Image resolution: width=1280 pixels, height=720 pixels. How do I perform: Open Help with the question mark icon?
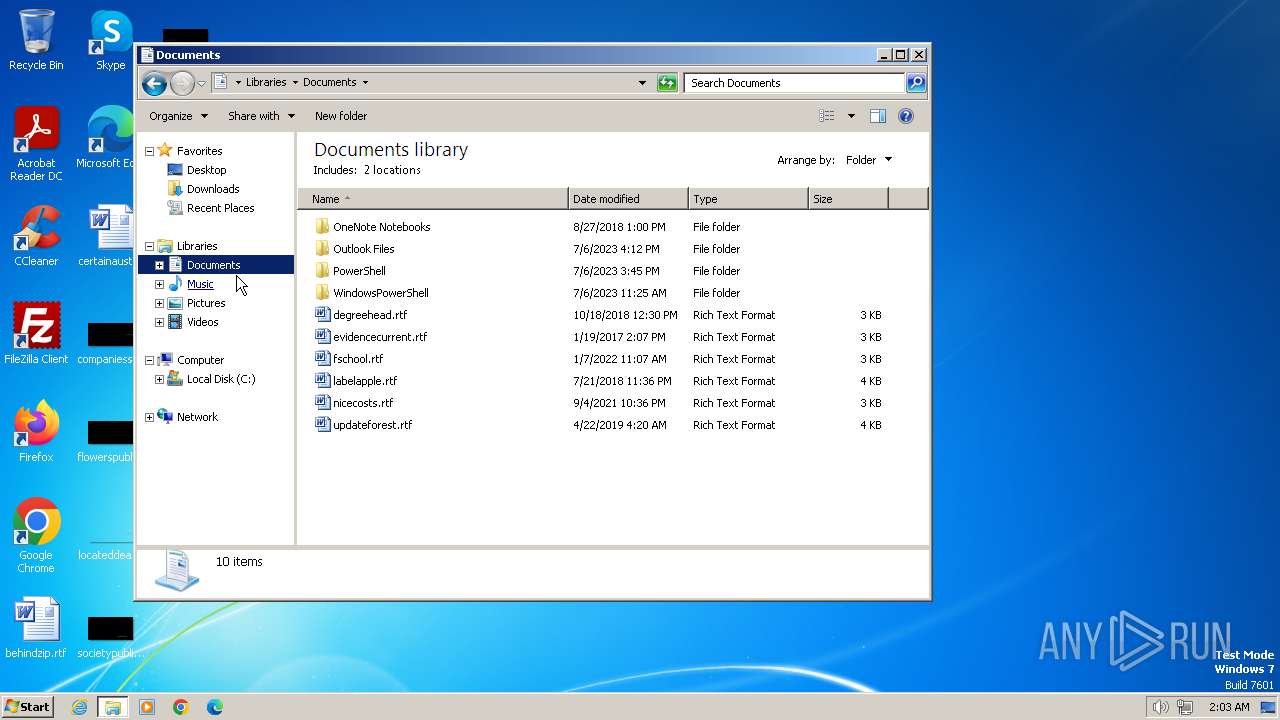point(906,116)
